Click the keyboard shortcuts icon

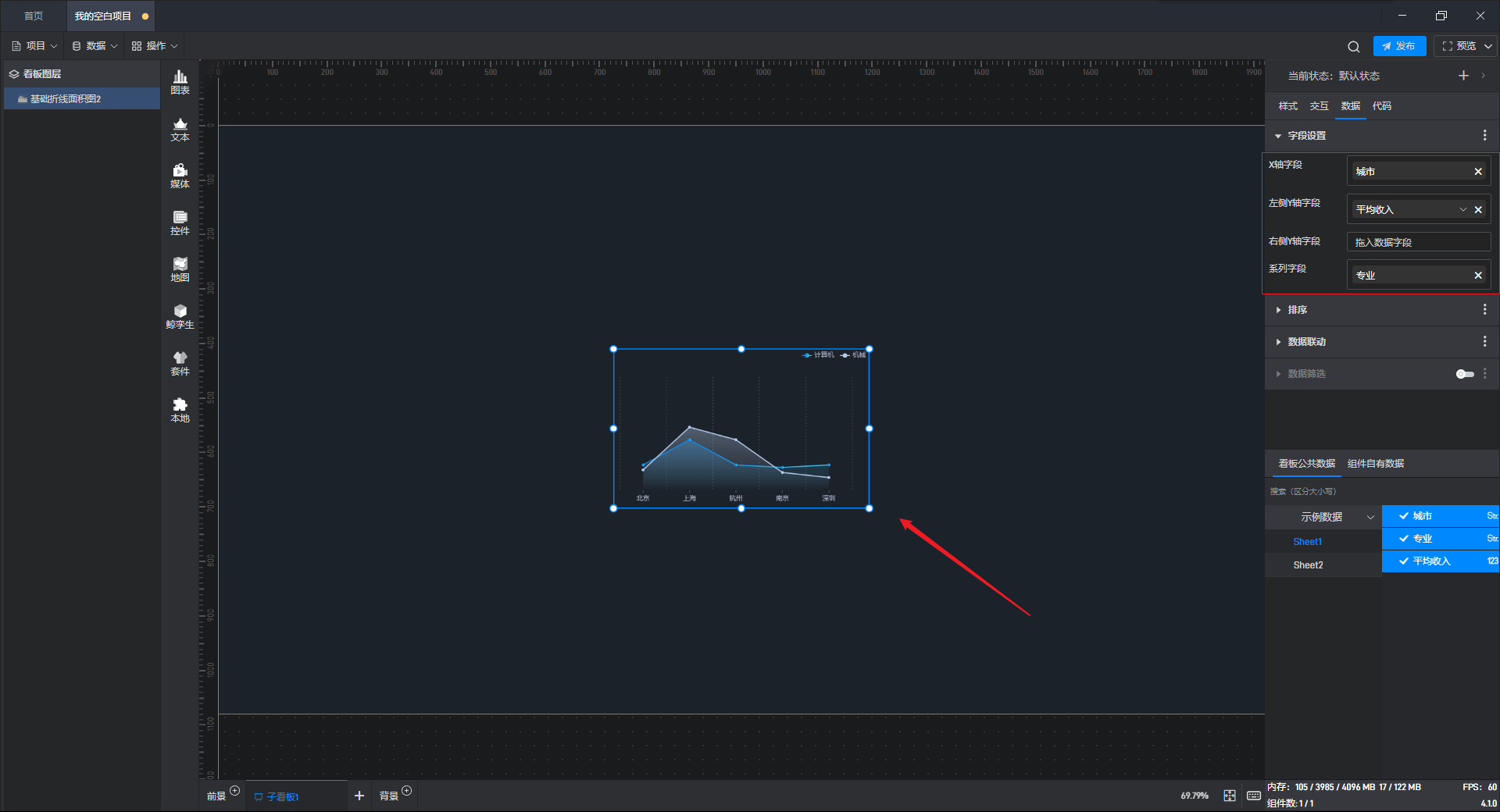tap(1253, 796)
